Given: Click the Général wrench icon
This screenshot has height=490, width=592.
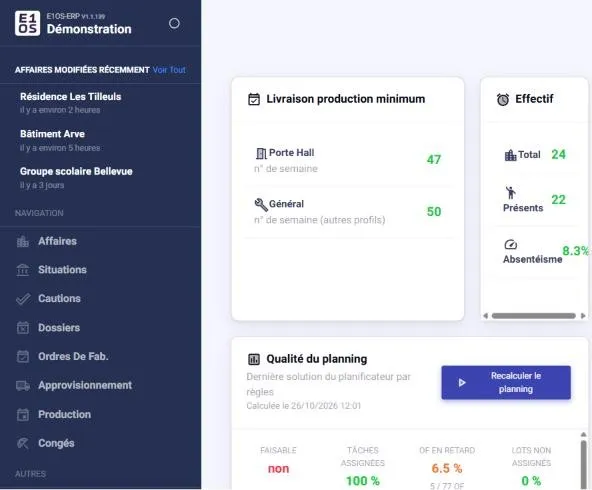Looking at the screenshot, I should click(261, 205).
